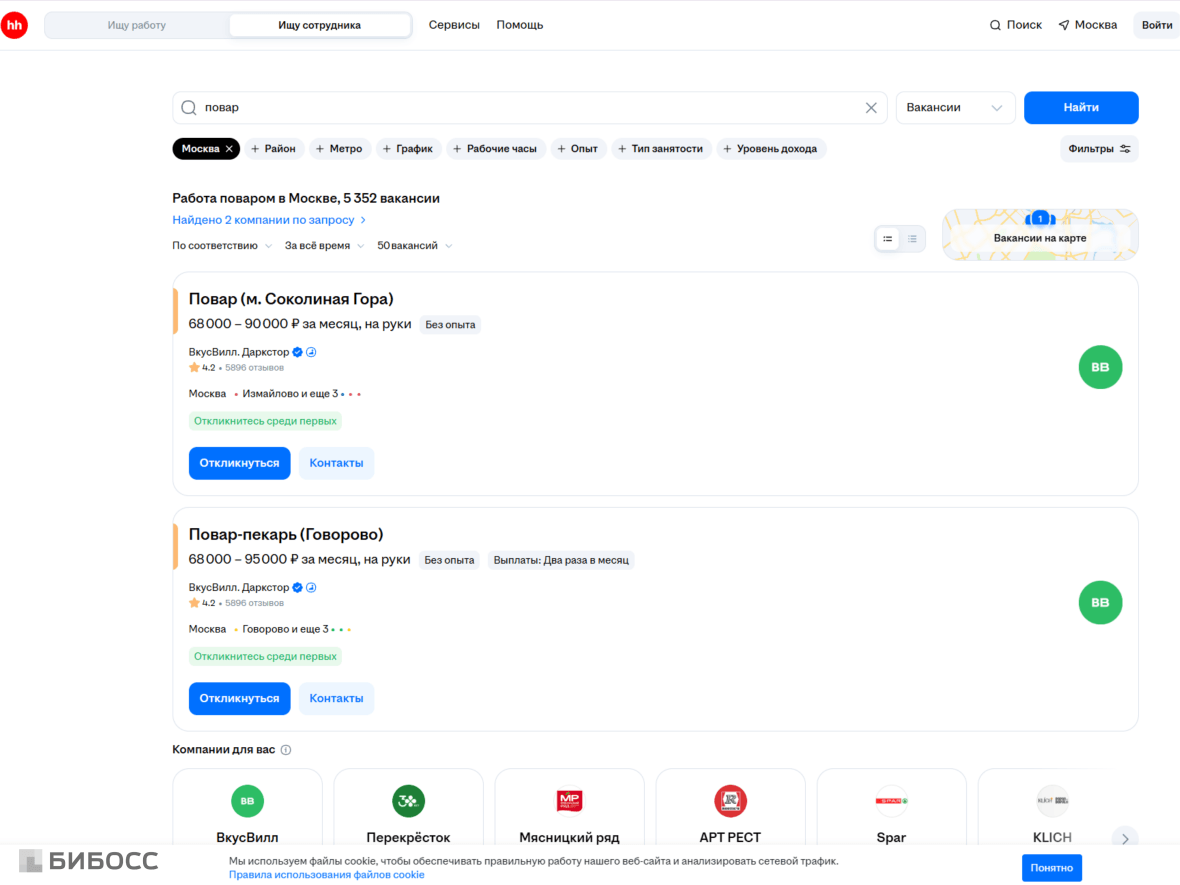Click Откликнуться on Повар-пекарь vacancy
Image resolution: width=1180 pixels, height=885 pixels.
(x=239, y=698)
